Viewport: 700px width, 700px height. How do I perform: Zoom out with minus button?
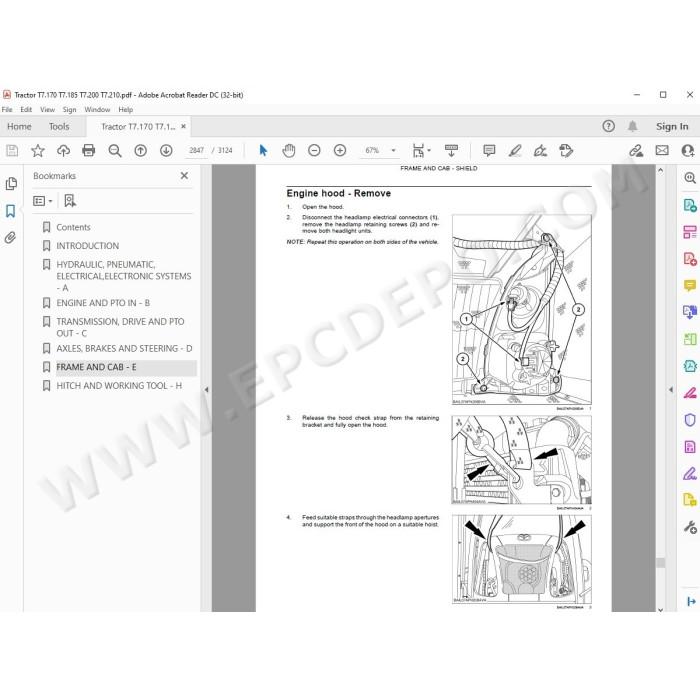pos(314,151)
